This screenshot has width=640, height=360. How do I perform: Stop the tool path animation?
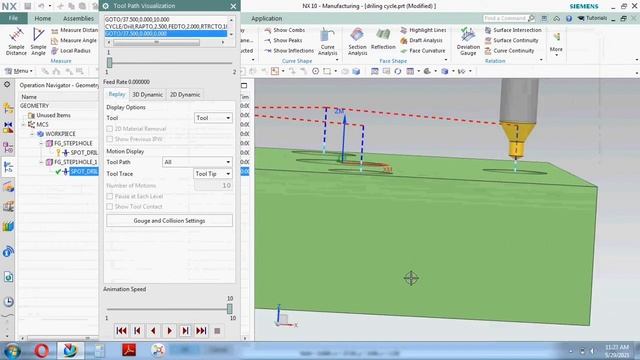(217, 331)
